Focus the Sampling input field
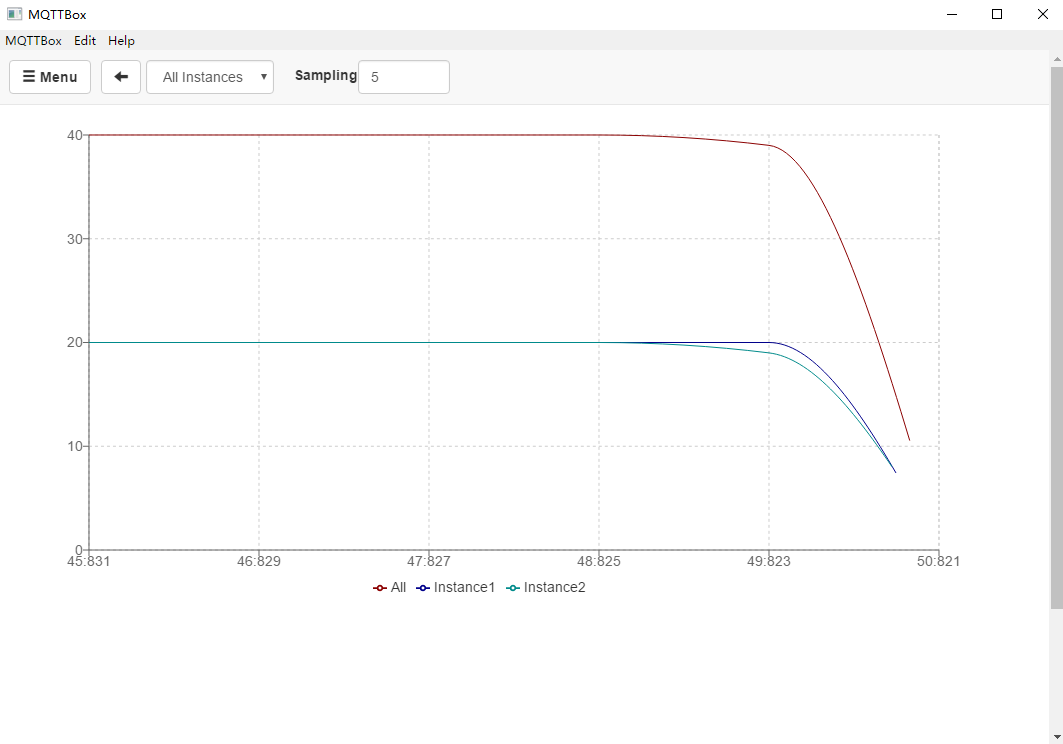Viewport: 1063px width, 744px height. [403, 77]
